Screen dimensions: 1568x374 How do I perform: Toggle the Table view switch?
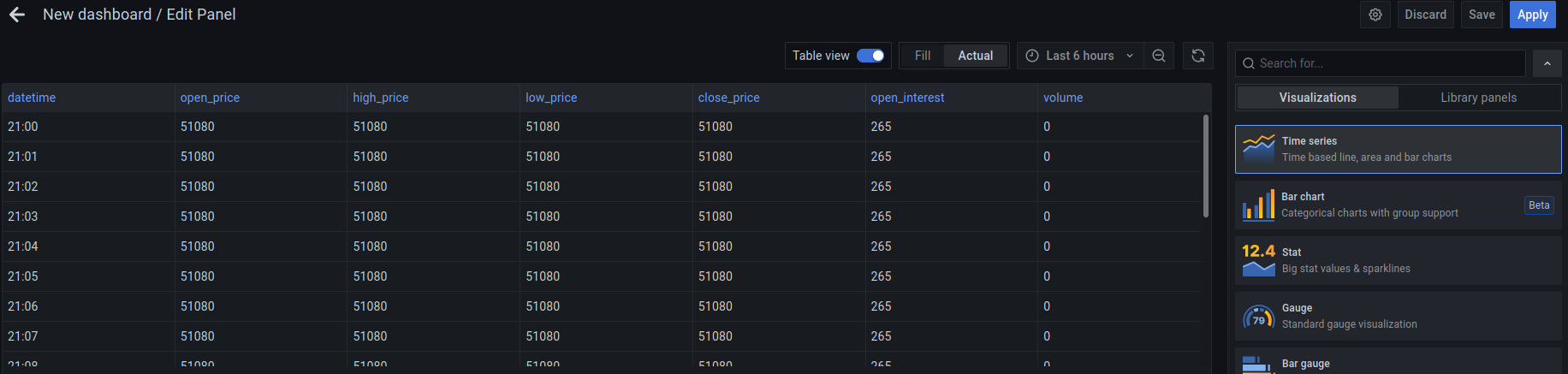point(870,56)
